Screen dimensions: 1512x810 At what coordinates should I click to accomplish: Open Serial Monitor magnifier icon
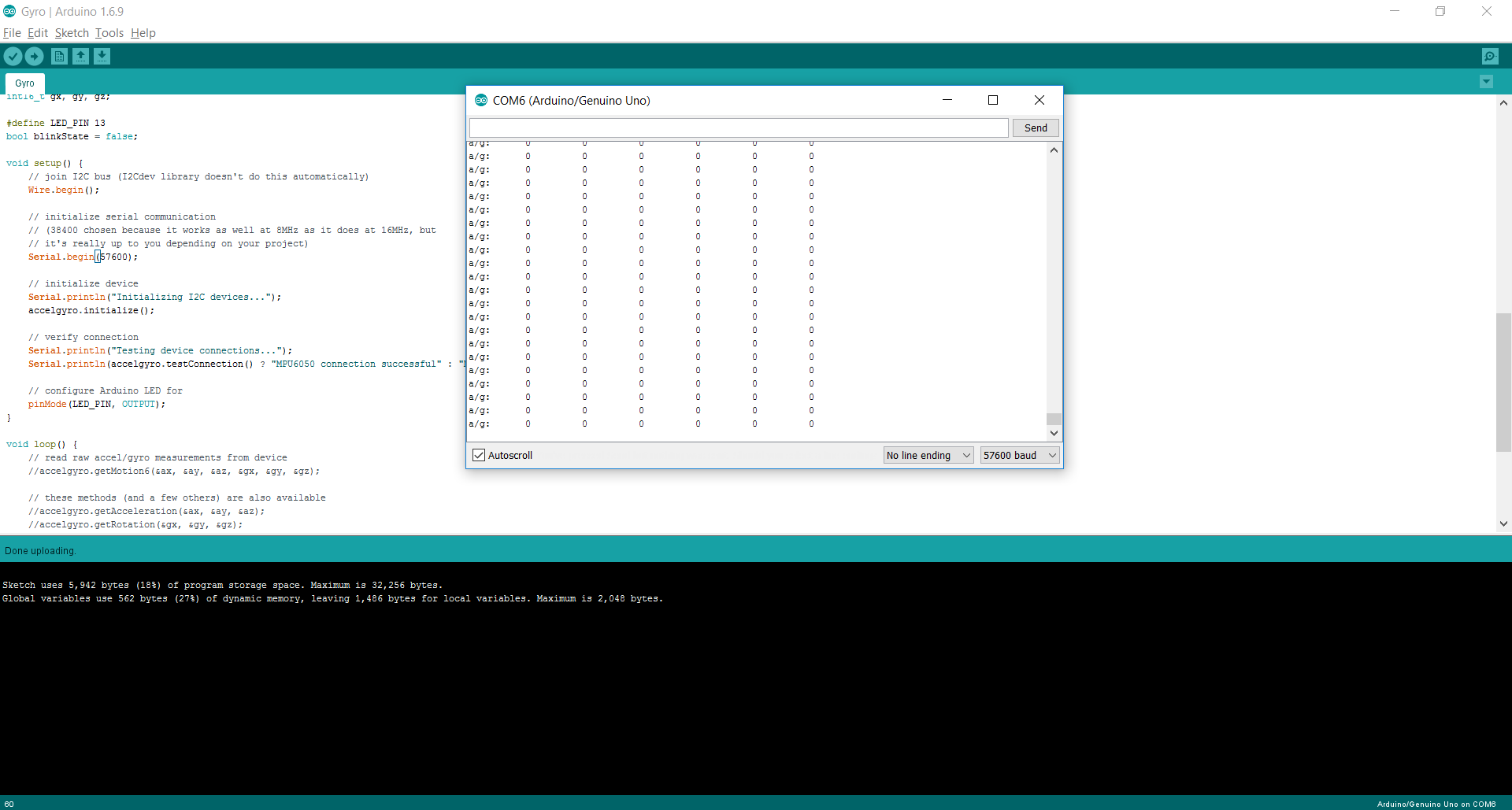(x=1489, y=56)
